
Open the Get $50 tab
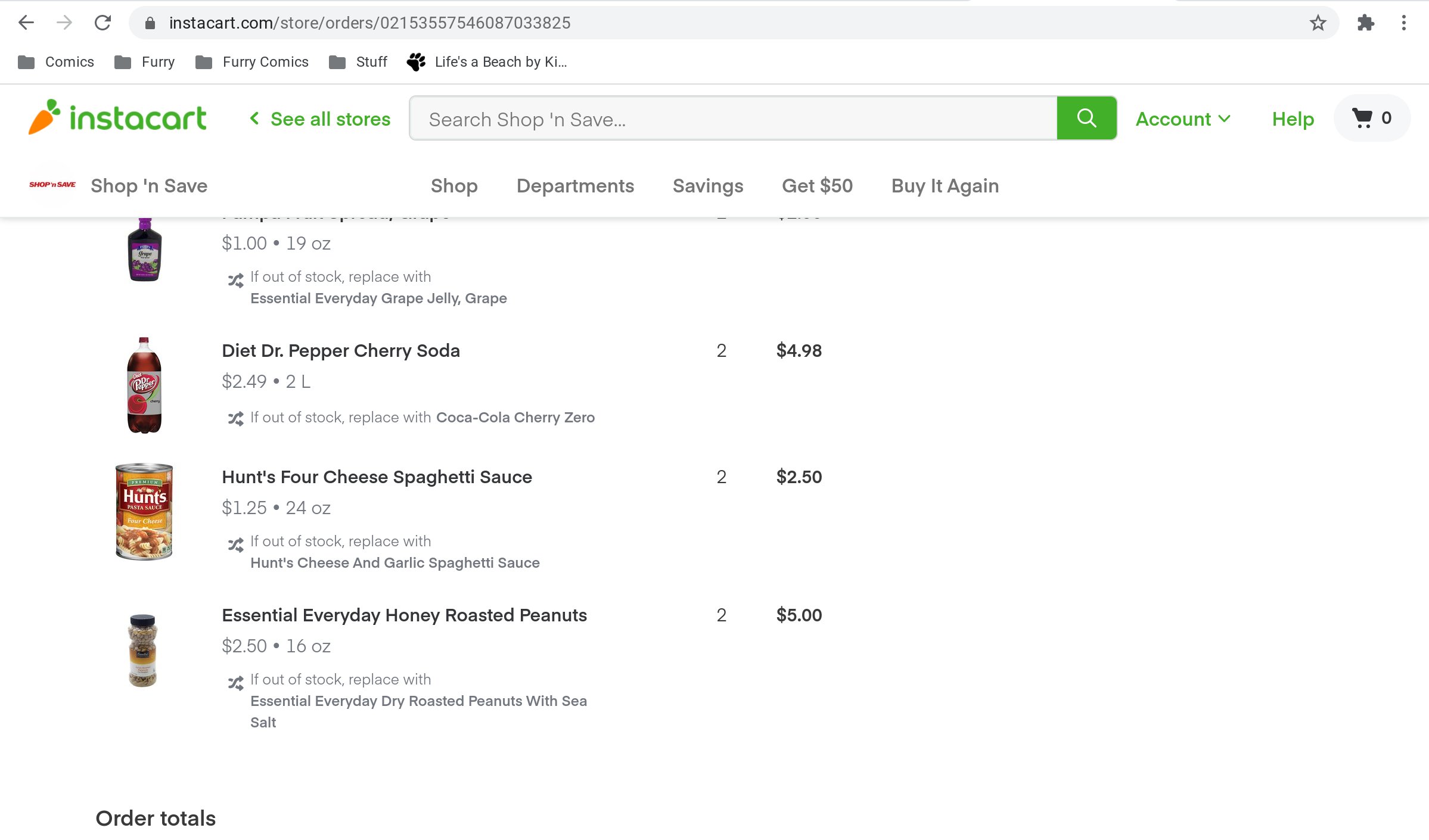[817, 186]
